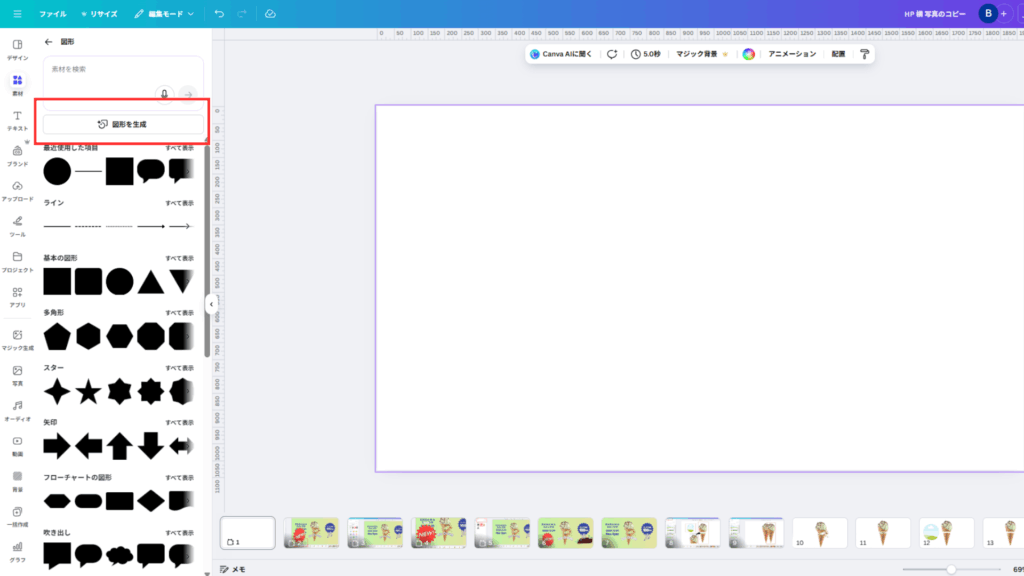Viewport: 1024px width, 576px height.
Task: Expand すべて表示 for the スター section
Action: (180, 368)
